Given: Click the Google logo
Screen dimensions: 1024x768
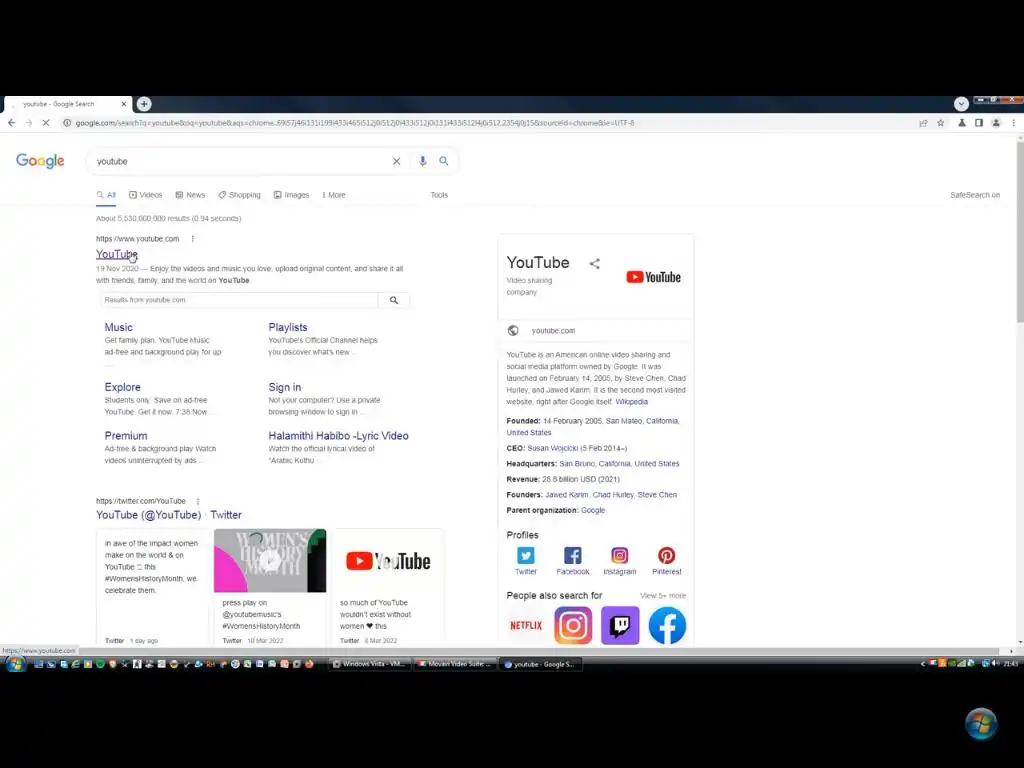Looking at the screenshot, I should [x=40, y=161].
